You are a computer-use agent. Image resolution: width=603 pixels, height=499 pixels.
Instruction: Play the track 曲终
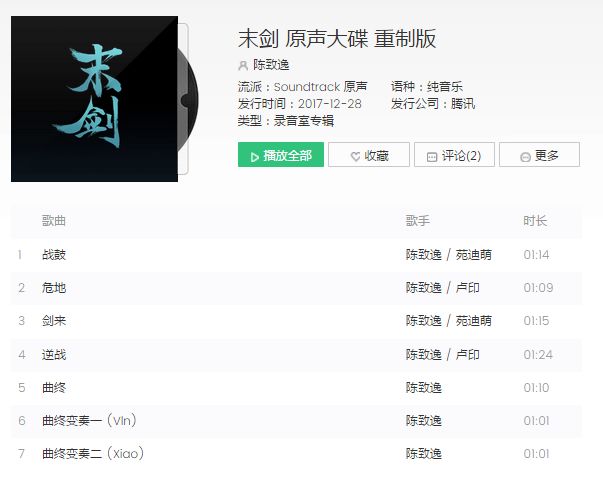[54, 388]
